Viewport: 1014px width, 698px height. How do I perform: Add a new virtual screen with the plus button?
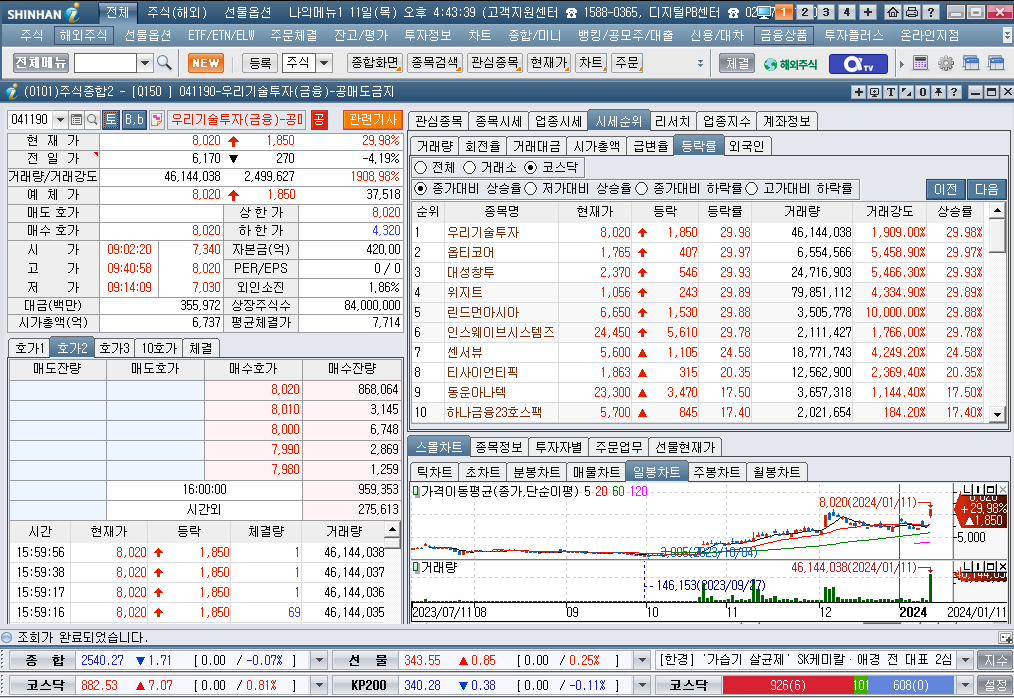pos(868,12)
